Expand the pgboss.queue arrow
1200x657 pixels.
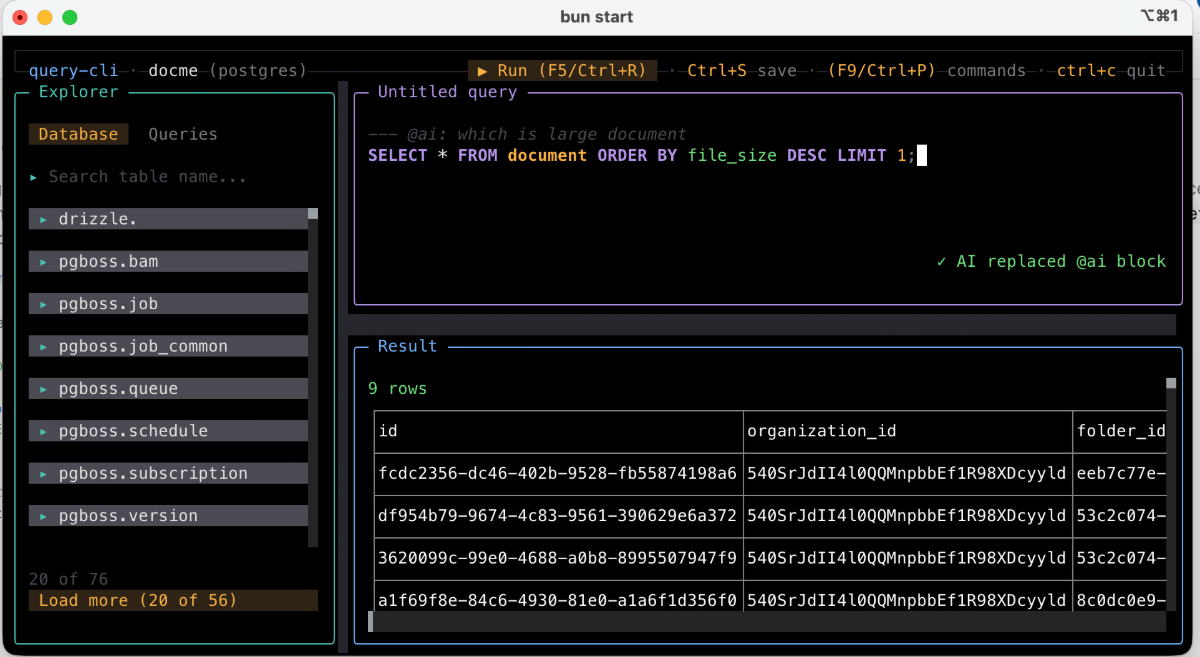(x=44, y=389)
